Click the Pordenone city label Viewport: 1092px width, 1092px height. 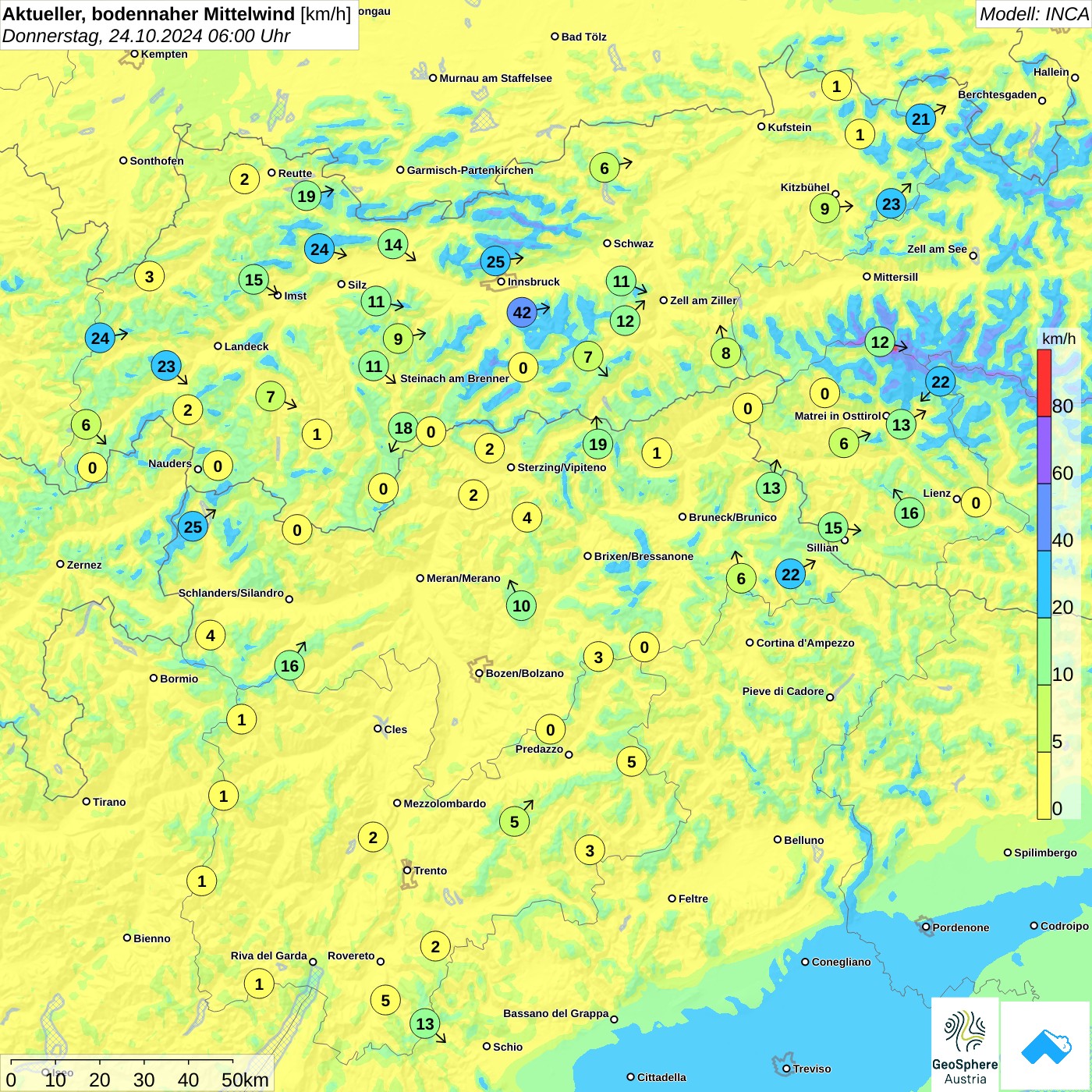(961, 927)
